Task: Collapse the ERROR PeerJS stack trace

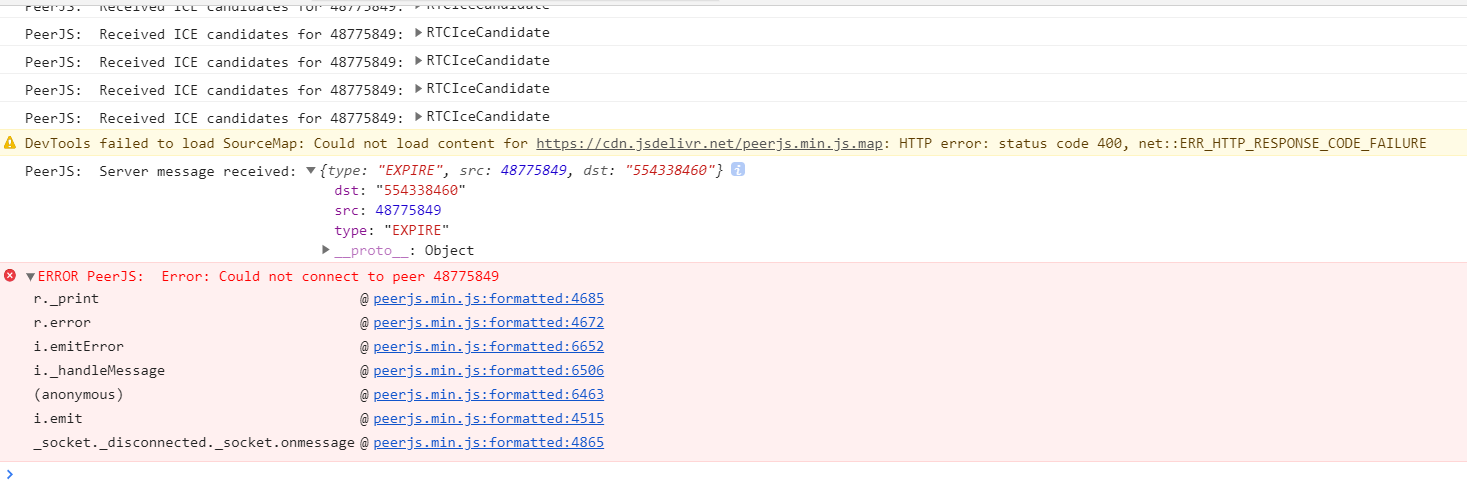Action: [31, 277]
